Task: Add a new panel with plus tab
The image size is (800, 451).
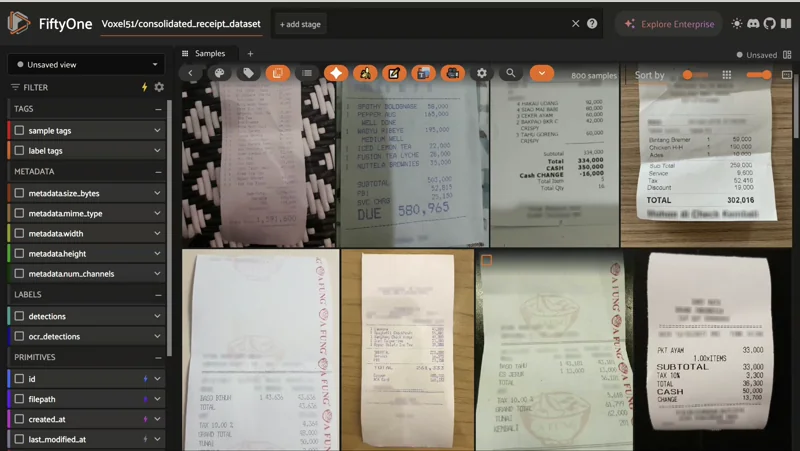Action: pyautogui.click(x=250, y=53)
